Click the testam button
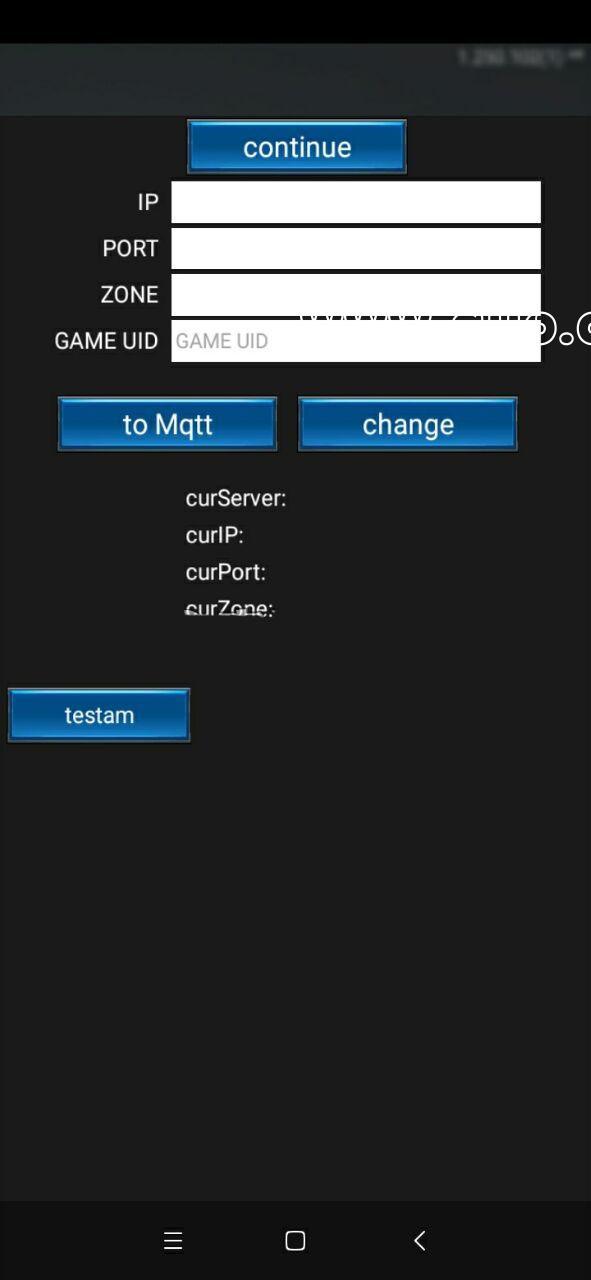The width and height of the screenshot is (591, 1280). 99,715
